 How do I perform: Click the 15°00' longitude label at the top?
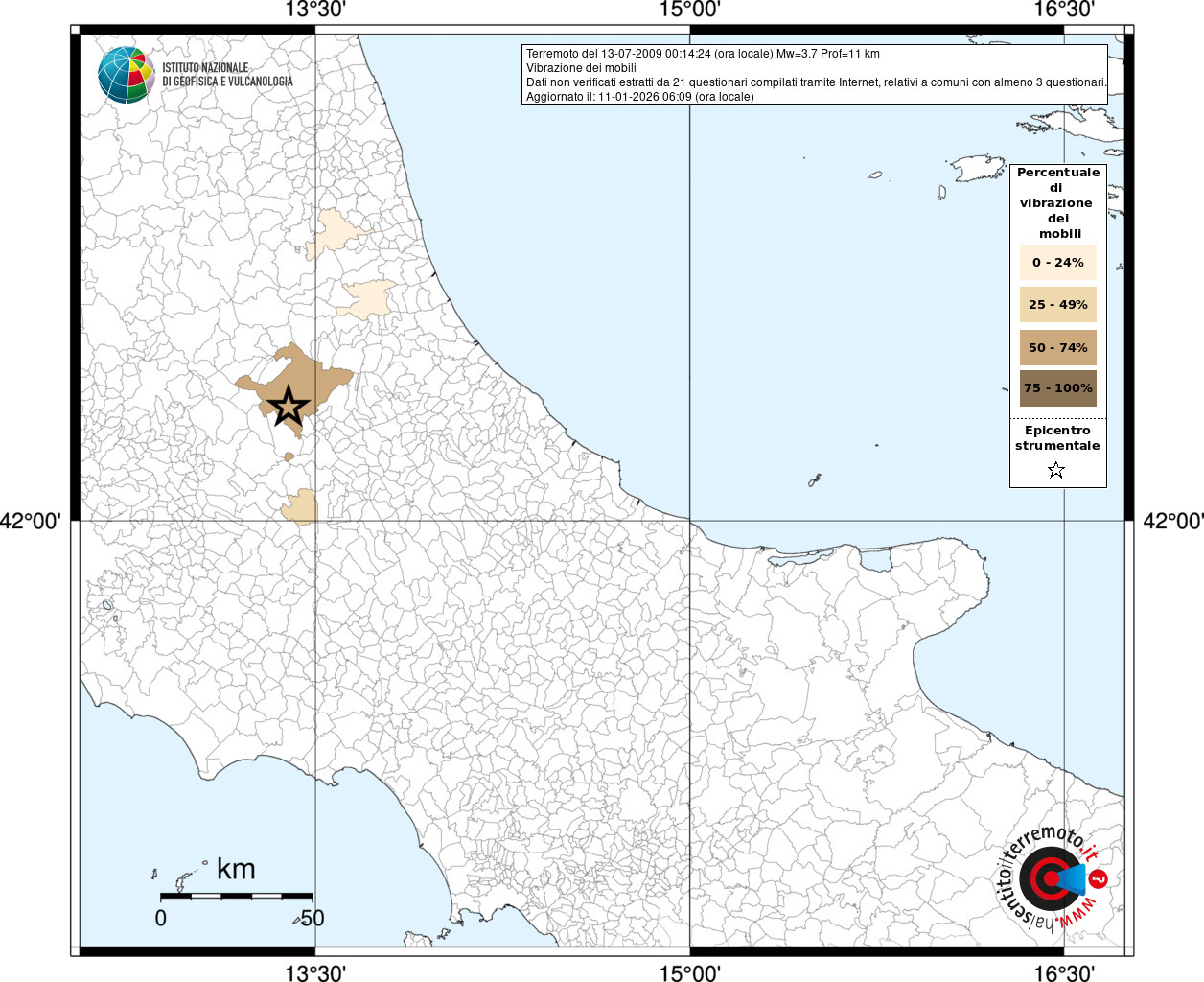[689, 11]
